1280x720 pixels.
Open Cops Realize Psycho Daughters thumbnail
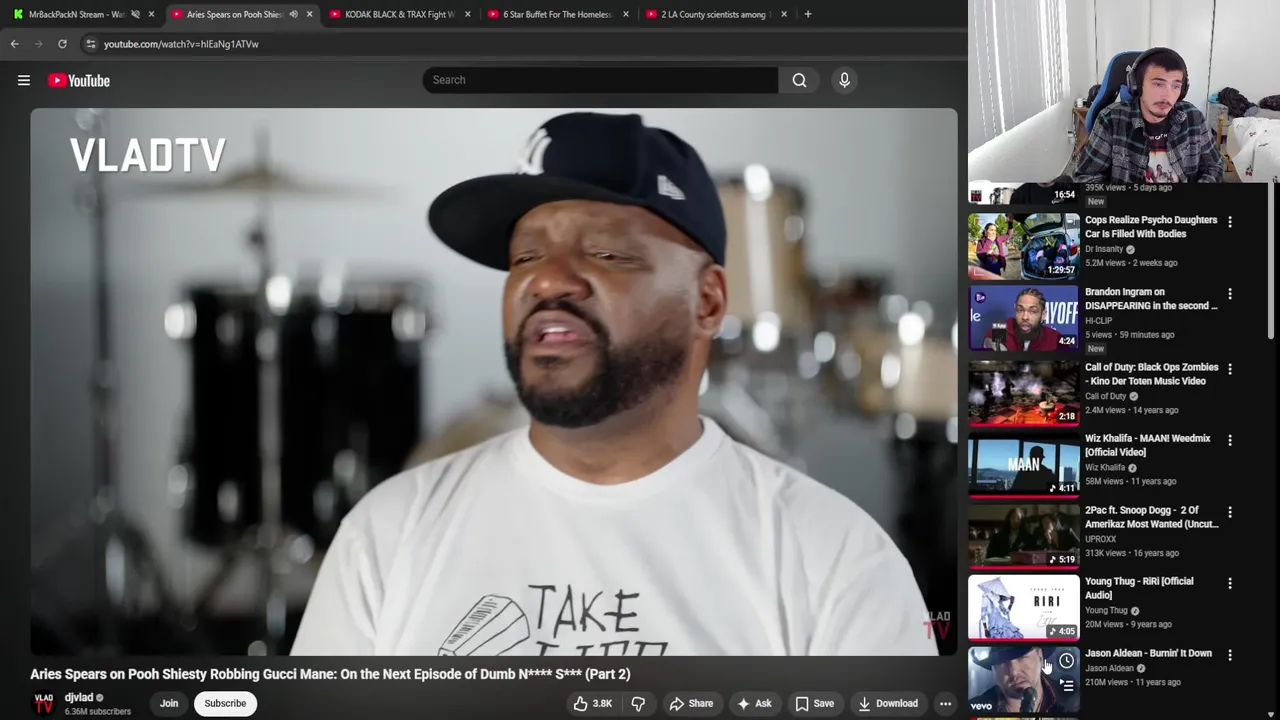[1023, 246]
